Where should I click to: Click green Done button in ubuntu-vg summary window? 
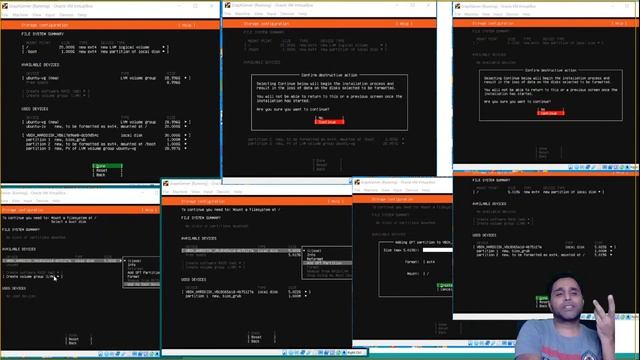tap(107, 166)
